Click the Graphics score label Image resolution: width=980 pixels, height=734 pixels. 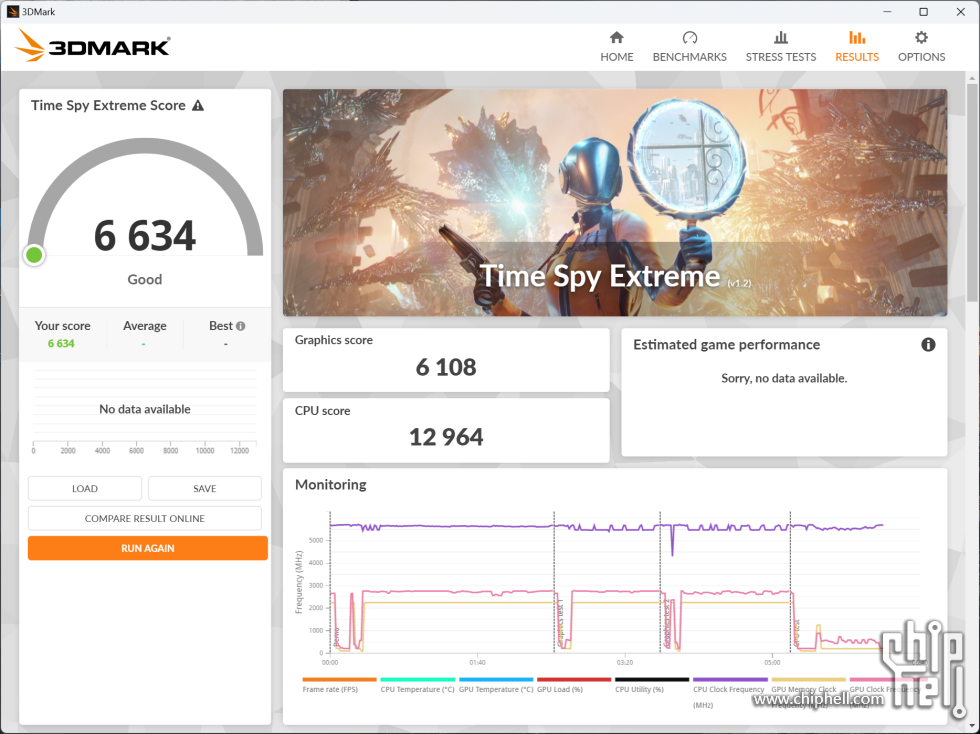click(x=334, y=340)
